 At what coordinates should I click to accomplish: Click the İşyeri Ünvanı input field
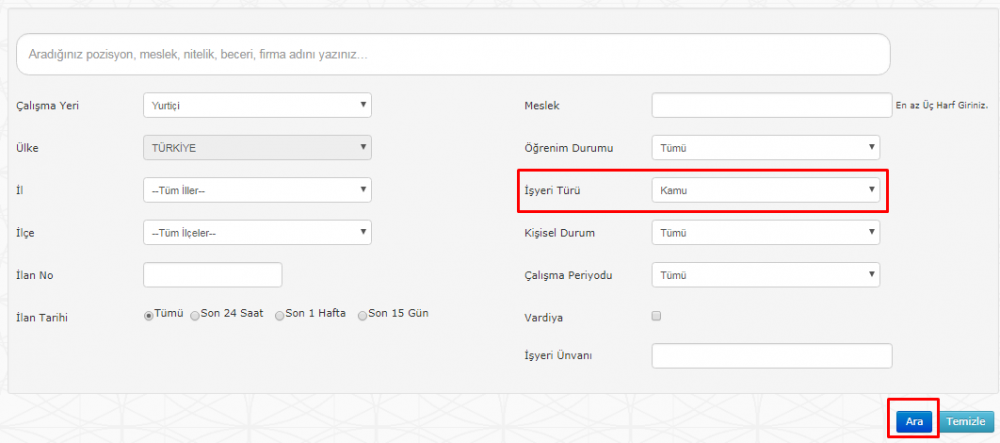coord(772,356)
